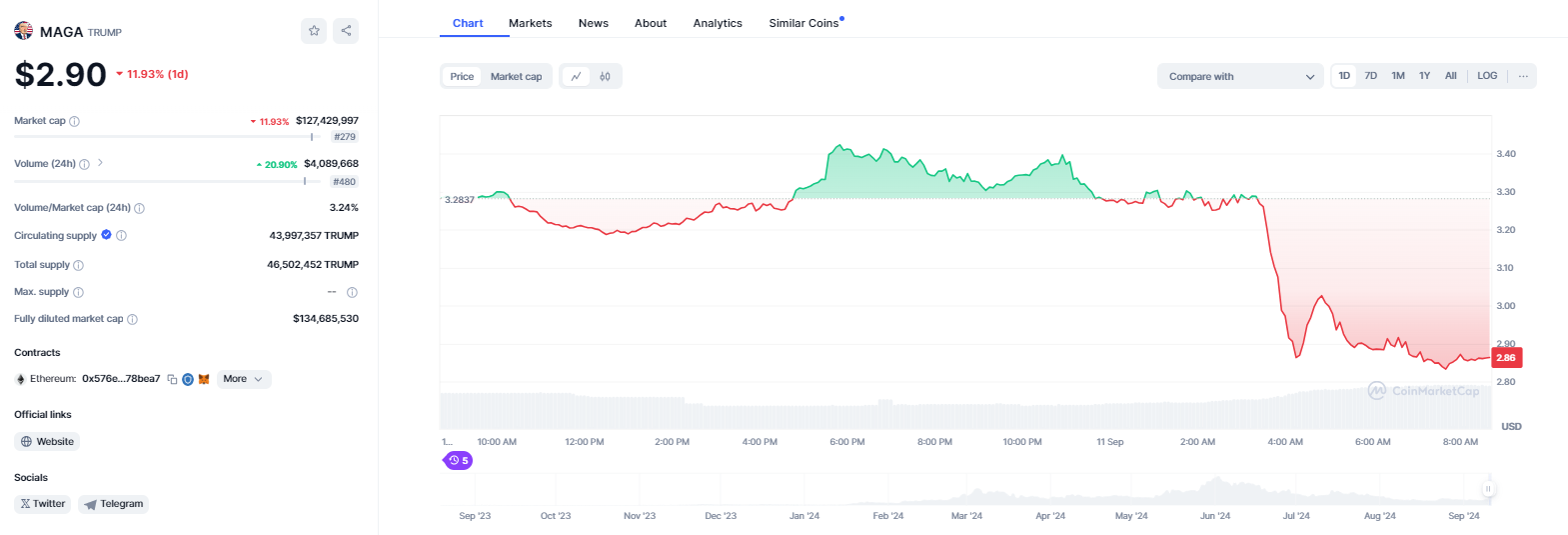
Task: Open the Telegram social link
Action: [113, 504]
